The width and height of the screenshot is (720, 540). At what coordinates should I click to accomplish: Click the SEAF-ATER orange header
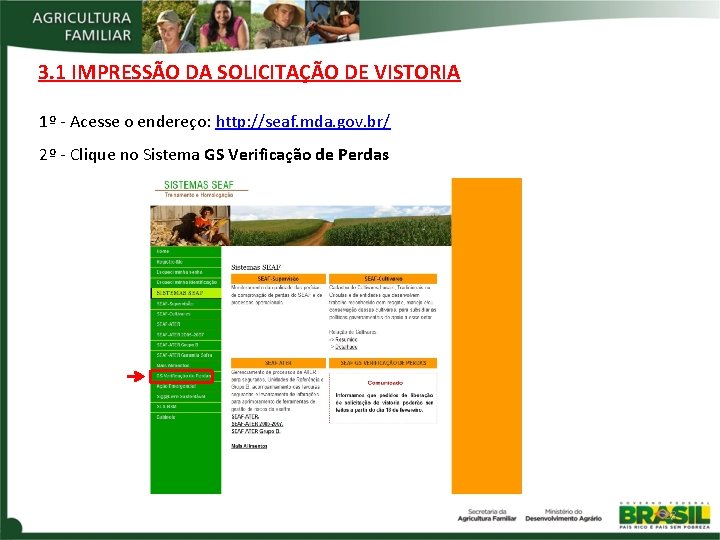click(x=278, y=363)
